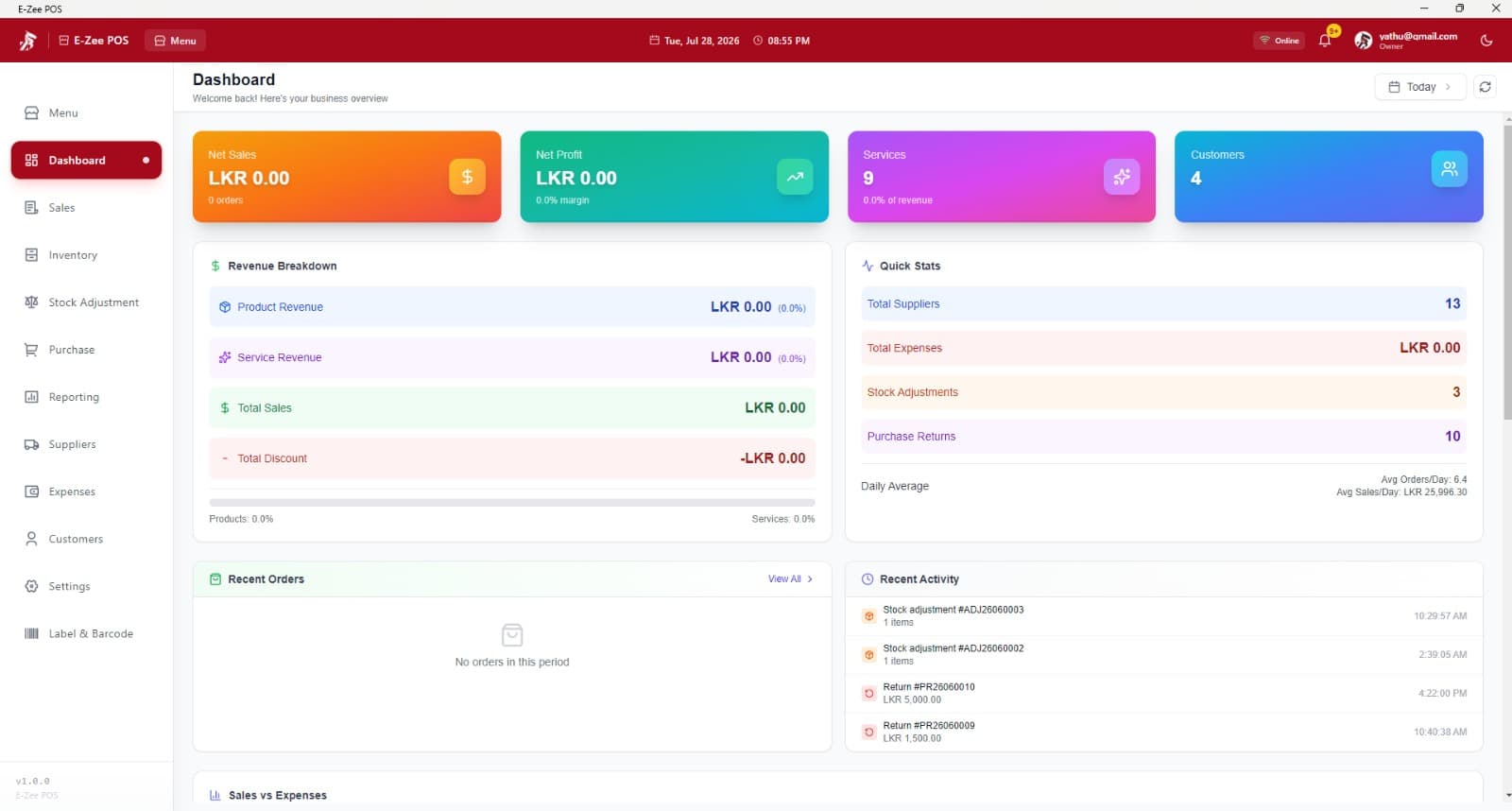Screen dimensions: 1512x811
Task: Click the E-Zee POS runner logo icon
Action: pyautogui.click(x=27, y=41)
